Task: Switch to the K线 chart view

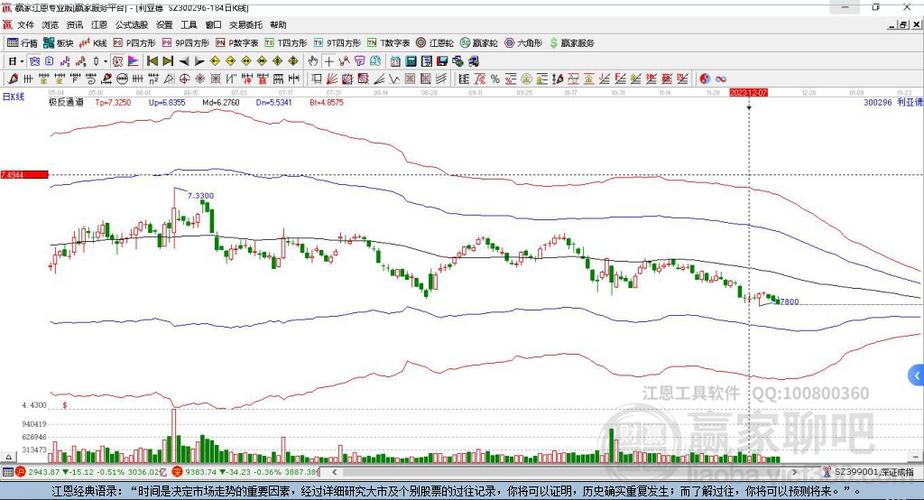Action: [93, 43]
